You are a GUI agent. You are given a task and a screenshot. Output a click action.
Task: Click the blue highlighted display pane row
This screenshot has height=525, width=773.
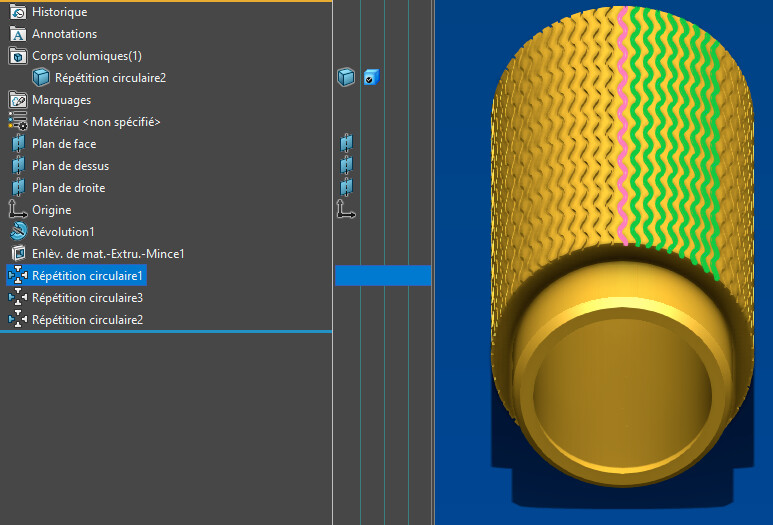383,275
